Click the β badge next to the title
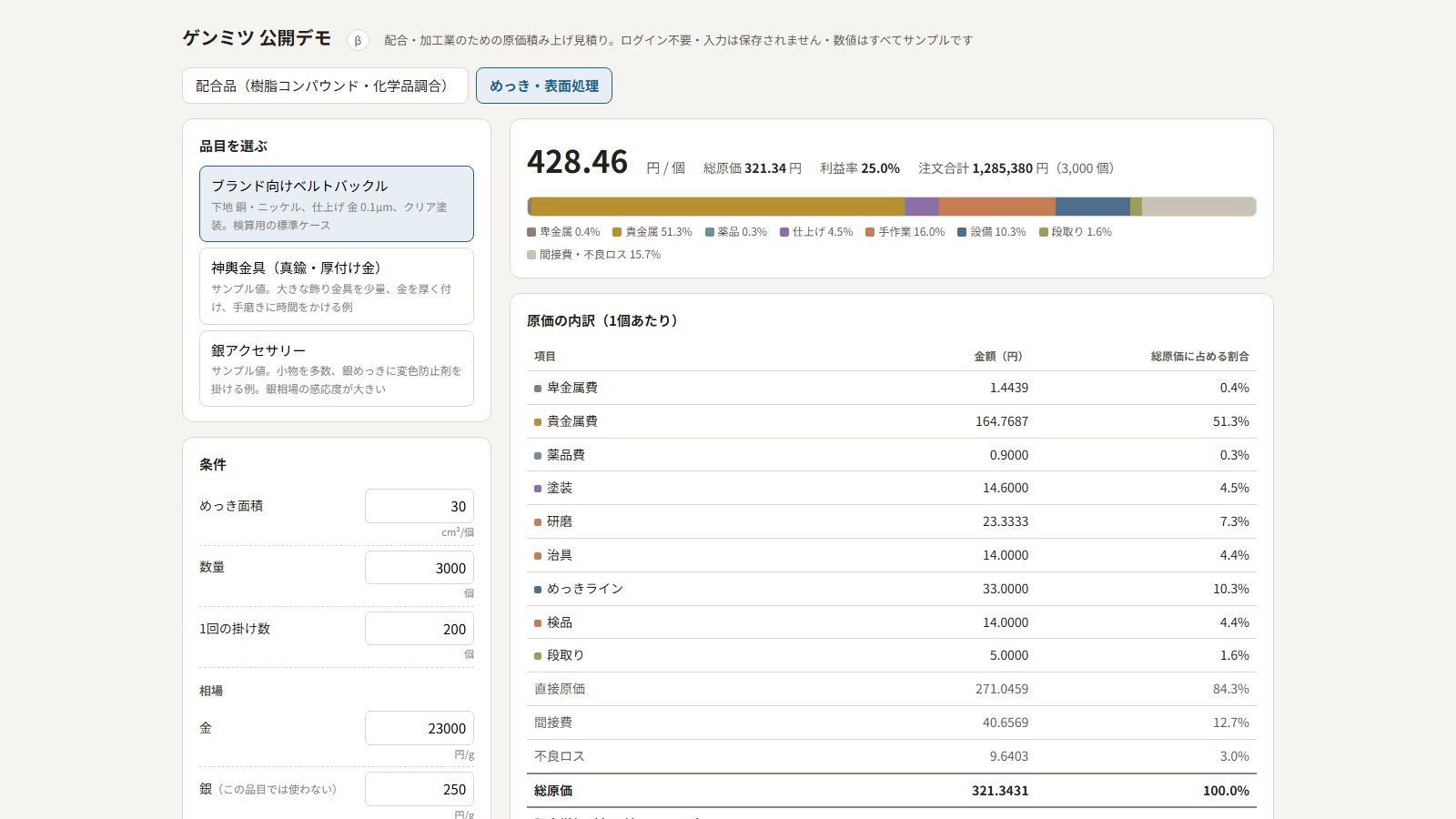Image resolution: width=1456 pixels, height=819 pixels. click(x=358, y=40)
